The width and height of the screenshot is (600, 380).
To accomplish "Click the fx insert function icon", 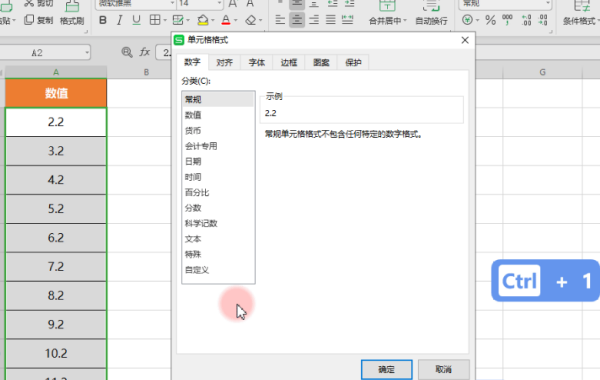I will [x=145, y=52].
